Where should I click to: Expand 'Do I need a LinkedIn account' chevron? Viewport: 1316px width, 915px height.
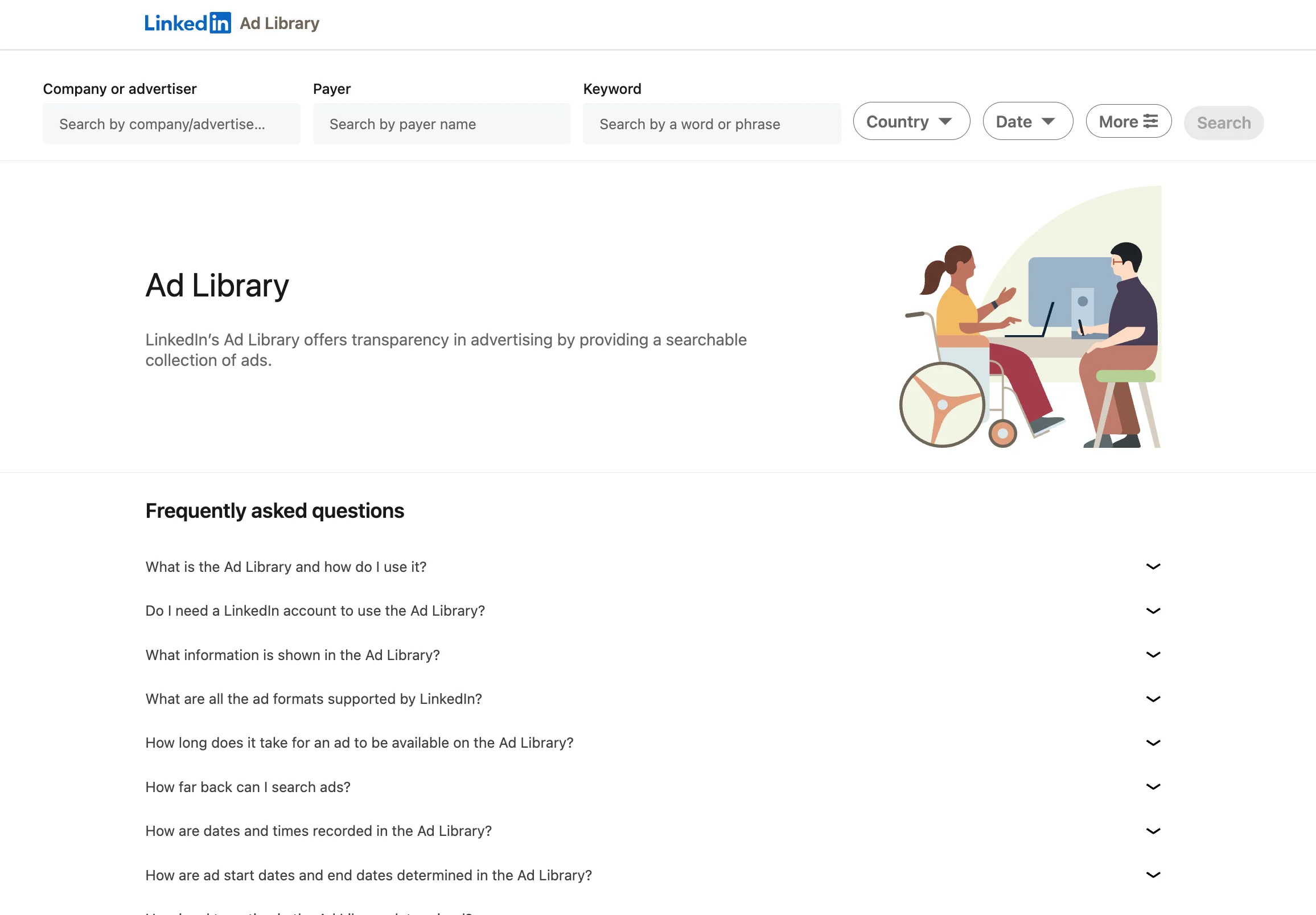click(1153, 611)
